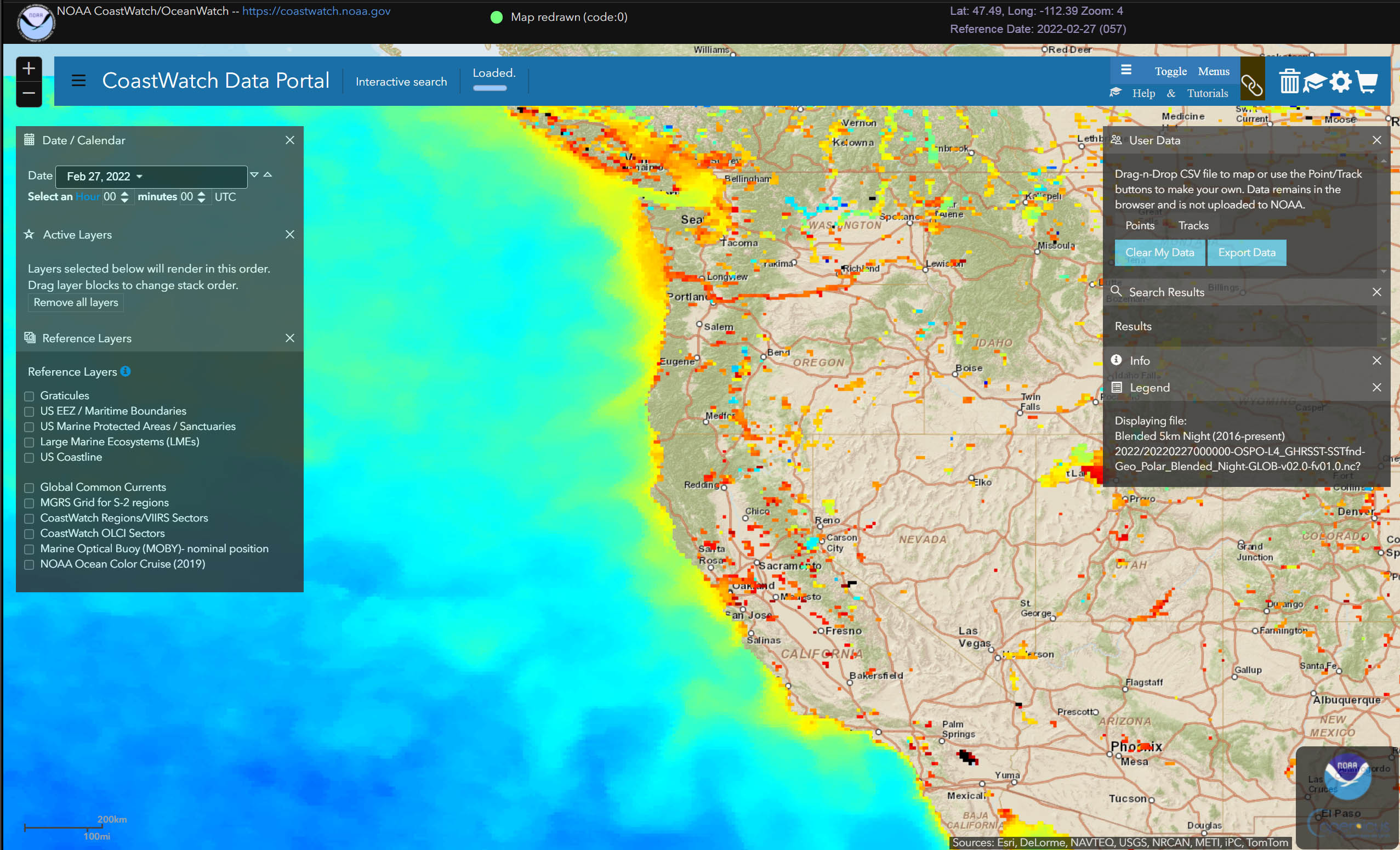Step date back with the down arrow

click(254, 174)
